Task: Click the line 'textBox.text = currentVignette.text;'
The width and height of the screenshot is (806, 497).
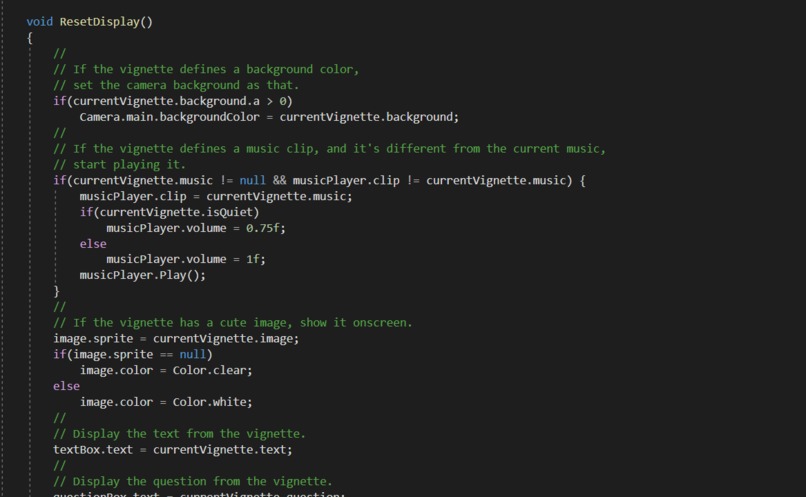Action: [x=173, y=450]
